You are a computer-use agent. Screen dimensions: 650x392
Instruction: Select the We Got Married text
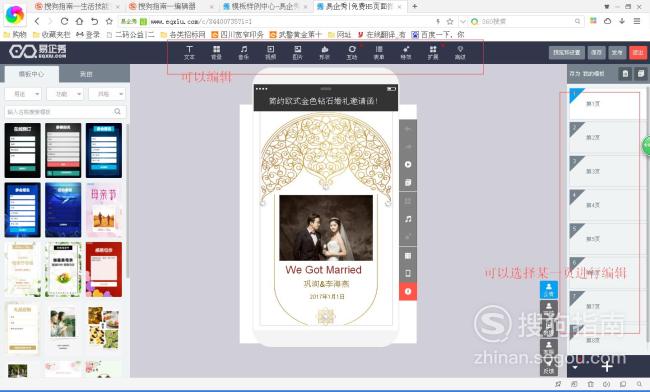pos(323,270)
